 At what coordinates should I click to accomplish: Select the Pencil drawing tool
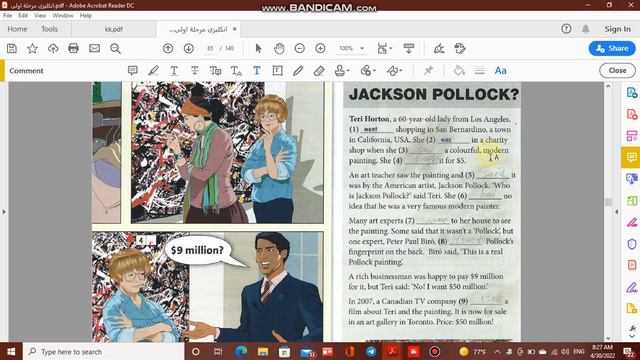[x=298, y=71]
